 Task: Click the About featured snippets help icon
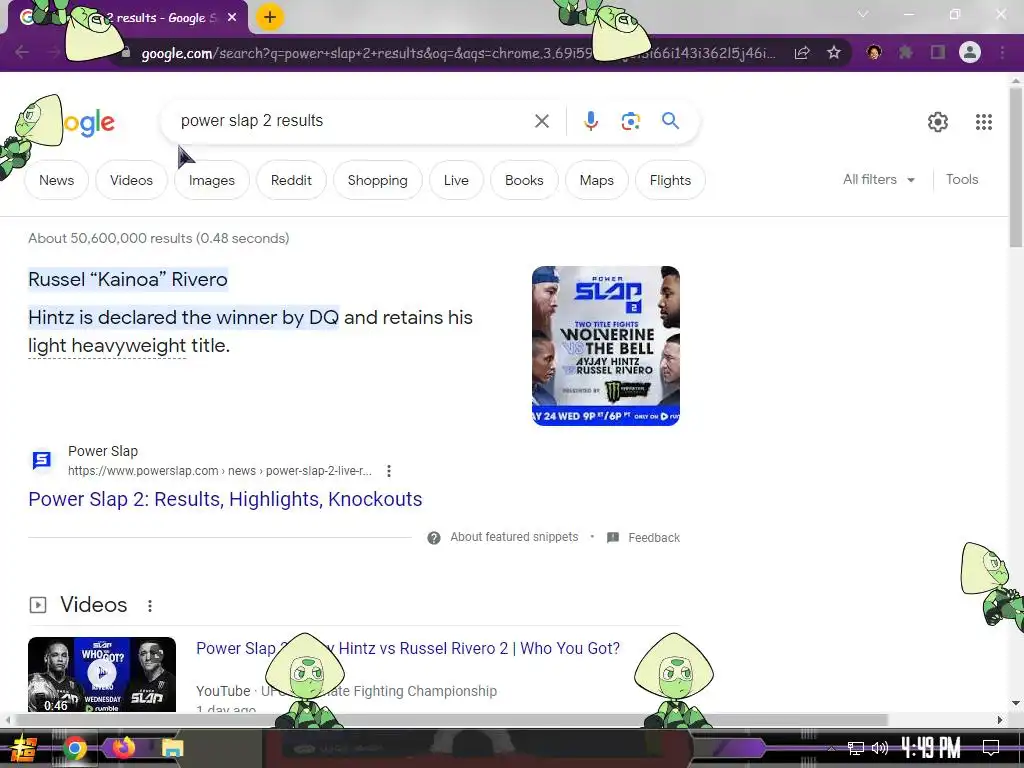pos(434,537)
